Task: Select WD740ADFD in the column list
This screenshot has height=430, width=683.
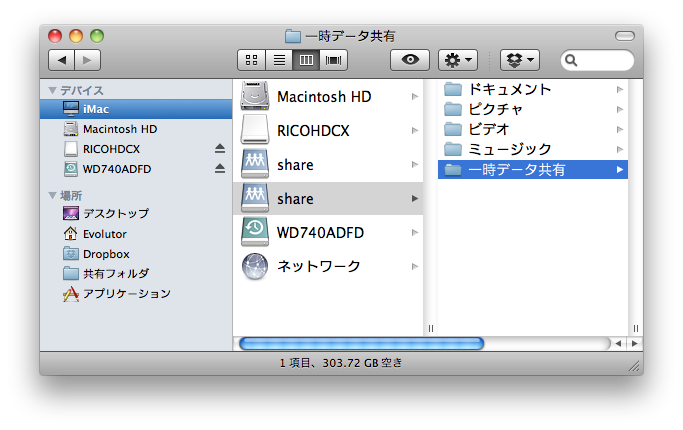Action: [x=328, y=232]
